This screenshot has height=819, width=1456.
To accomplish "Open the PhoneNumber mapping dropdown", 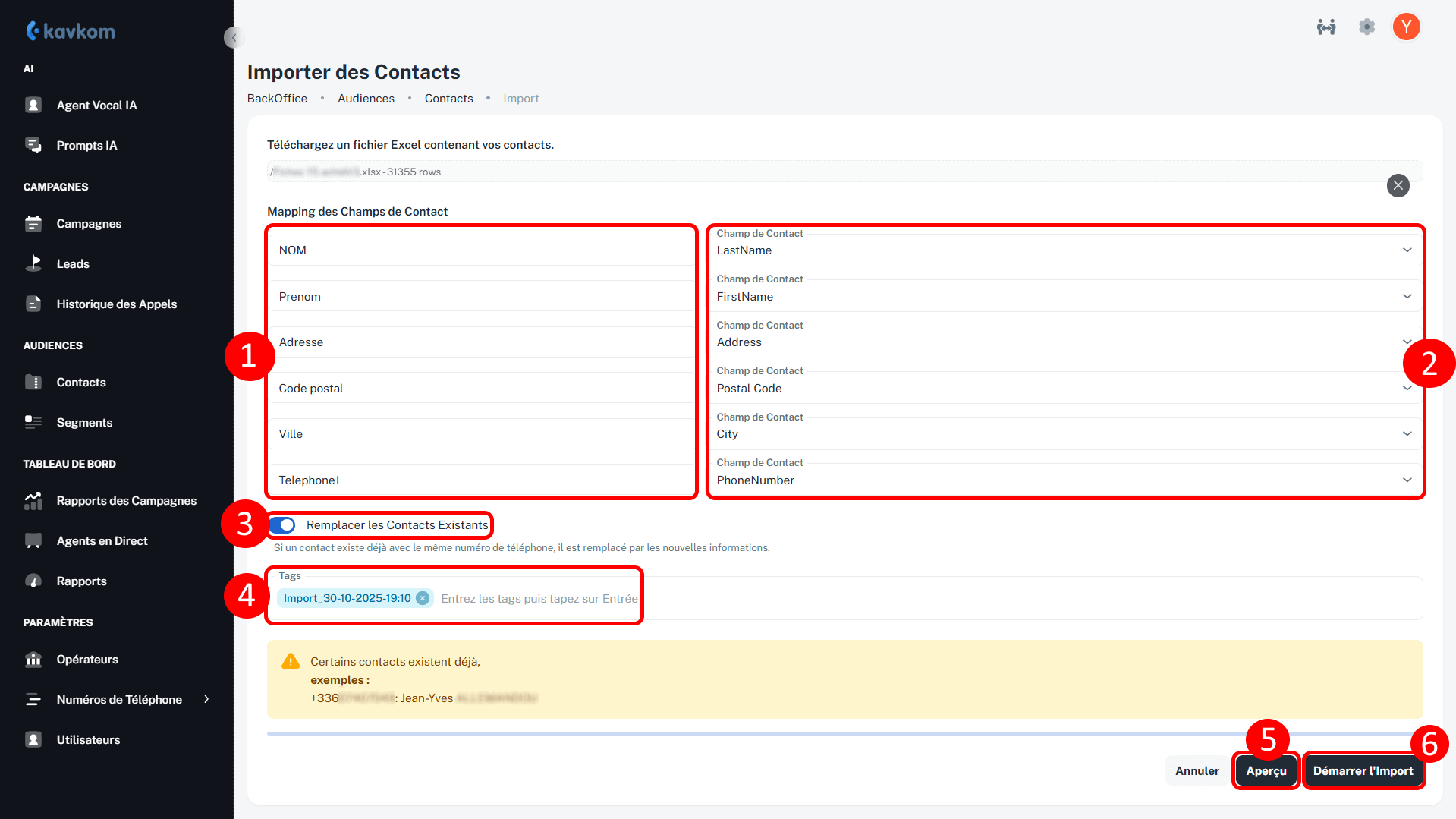I will coord(1406,480).
